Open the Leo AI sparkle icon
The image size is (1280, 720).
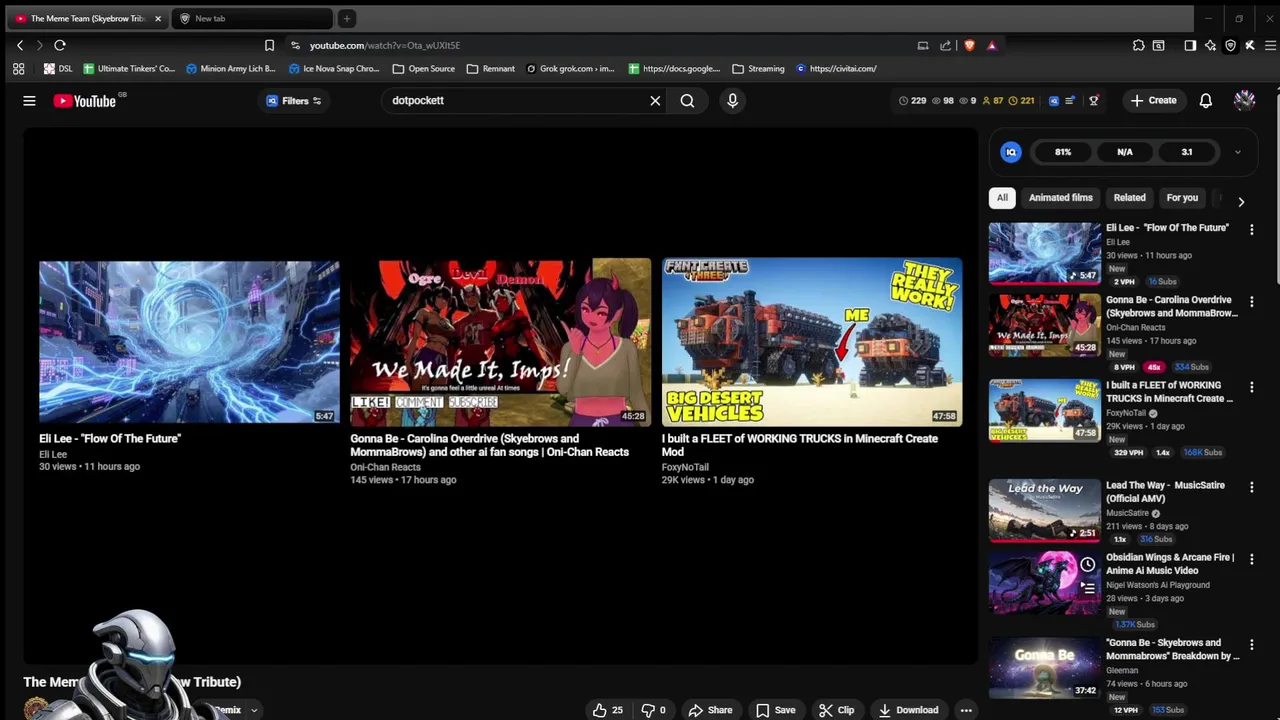(1210, 45)
